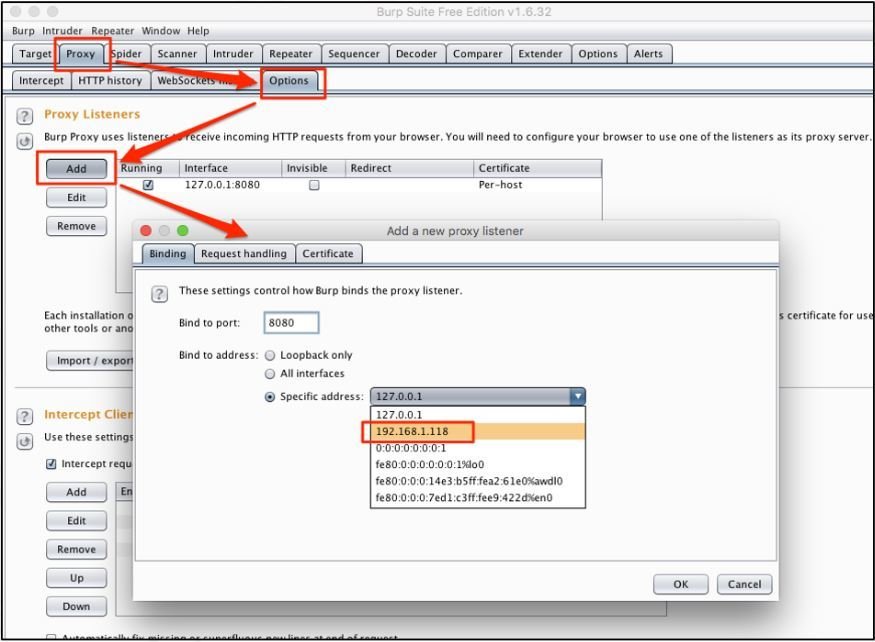Select the 127.0.0.1:8080 listener row
This screenshot has width=875, height=642.
tap(359, 185)
